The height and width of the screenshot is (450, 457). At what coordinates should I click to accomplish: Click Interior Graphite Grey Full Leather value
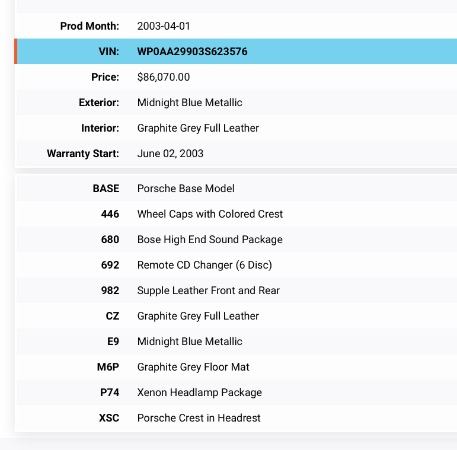pyautogui.click(x=198, y=128)
